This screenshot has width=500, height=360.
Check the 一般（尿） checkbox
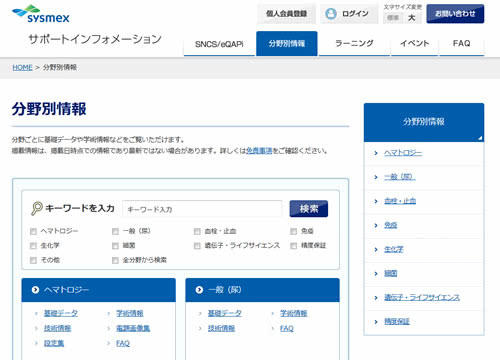115,231
